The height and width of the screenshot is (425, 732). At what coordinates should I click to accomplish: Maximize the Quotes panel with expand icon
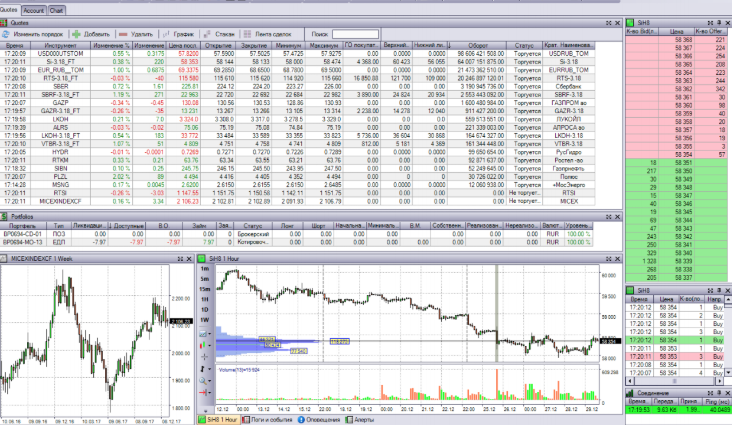point(609,22)
